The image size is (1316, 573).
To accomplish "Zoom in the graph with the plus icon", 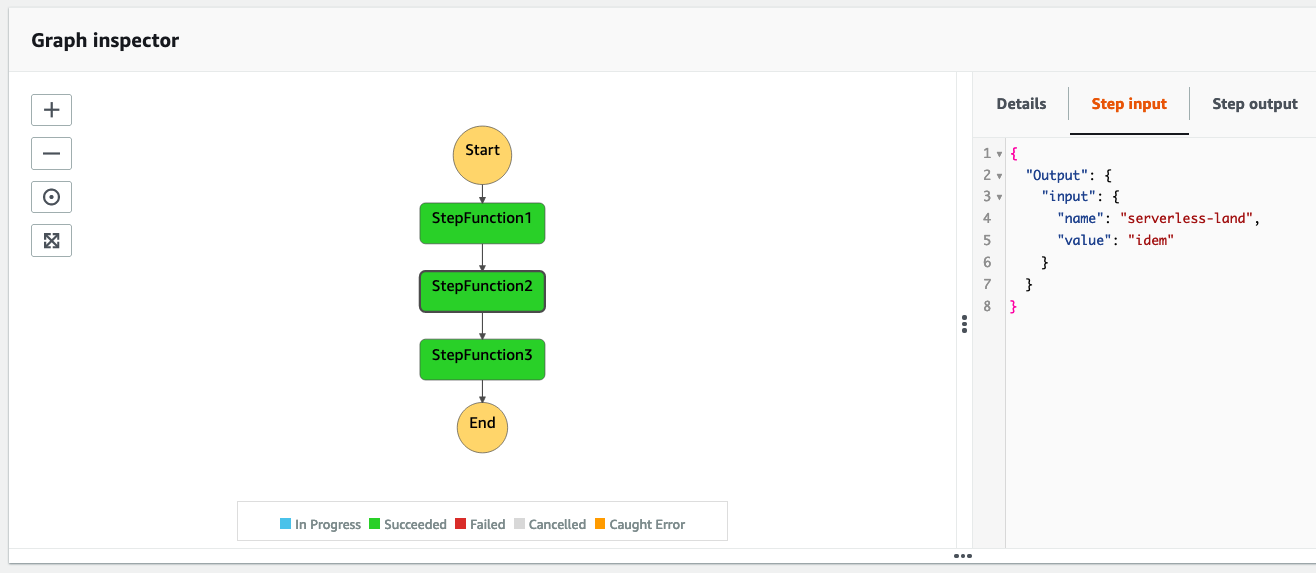I will click(x=52, y=110).
